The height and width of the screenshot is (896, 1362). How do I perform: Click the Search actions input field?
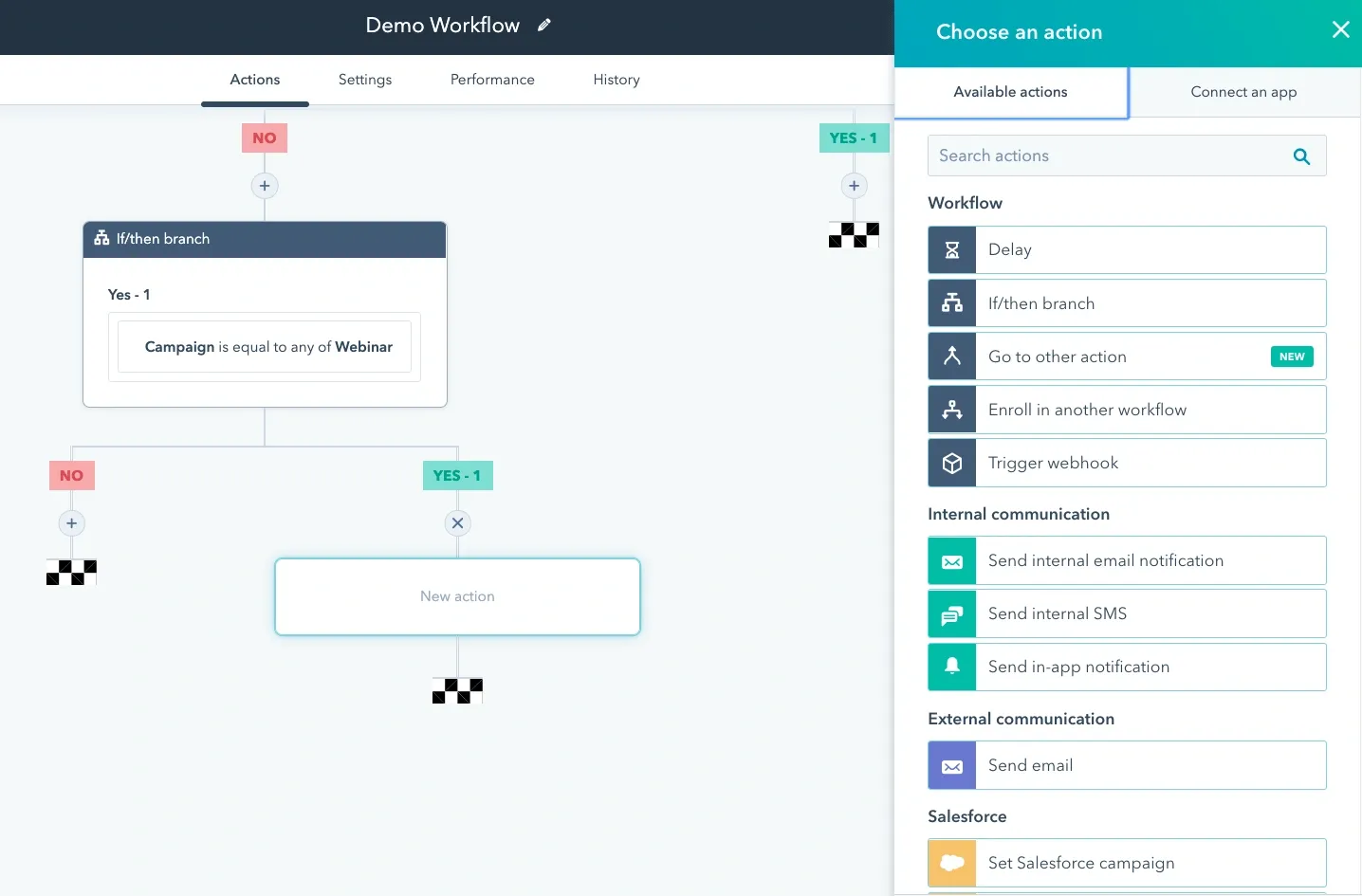point(1091,155)
